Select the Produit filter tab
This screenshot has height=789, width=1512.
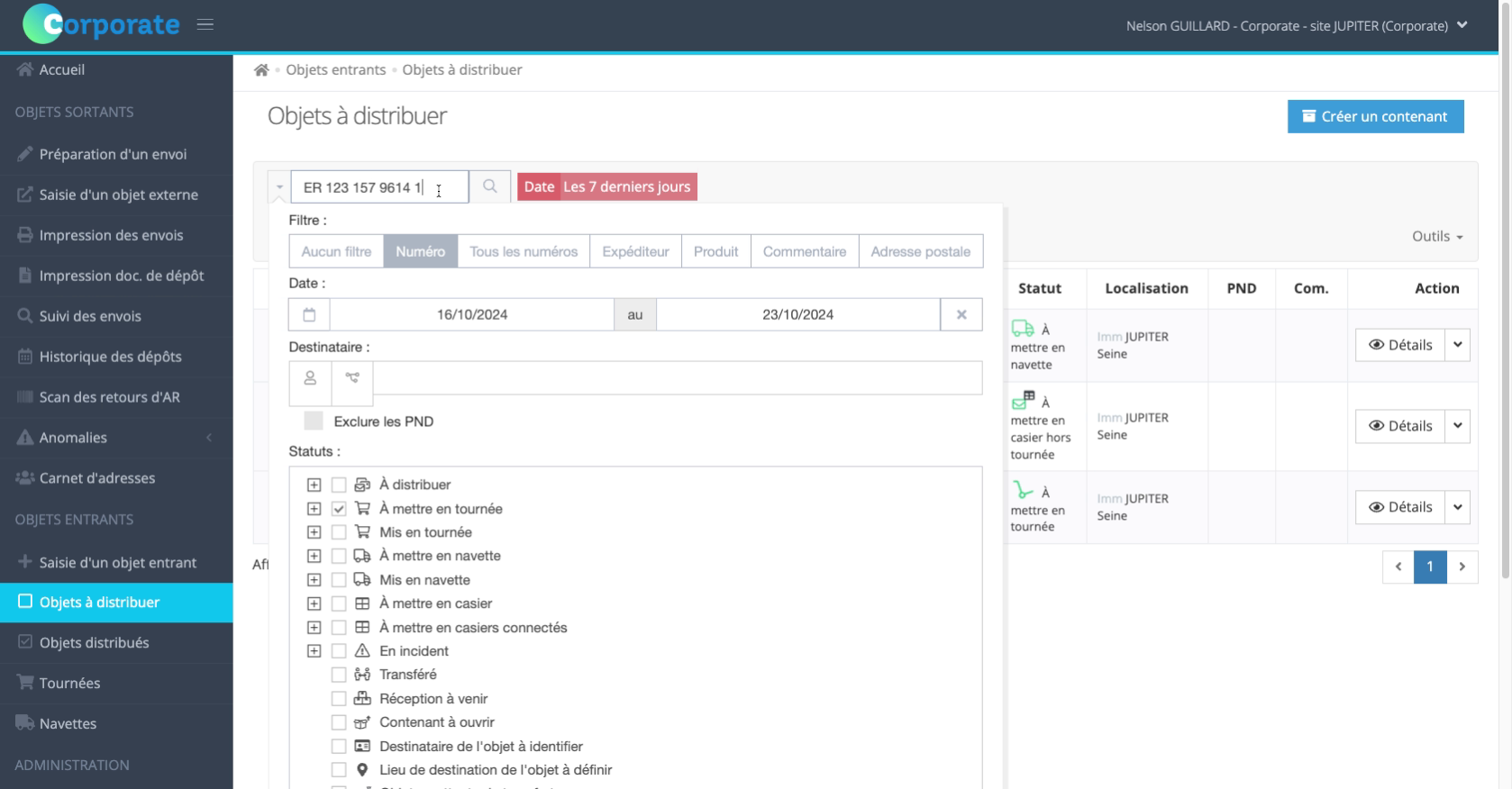tap(715, 251)
